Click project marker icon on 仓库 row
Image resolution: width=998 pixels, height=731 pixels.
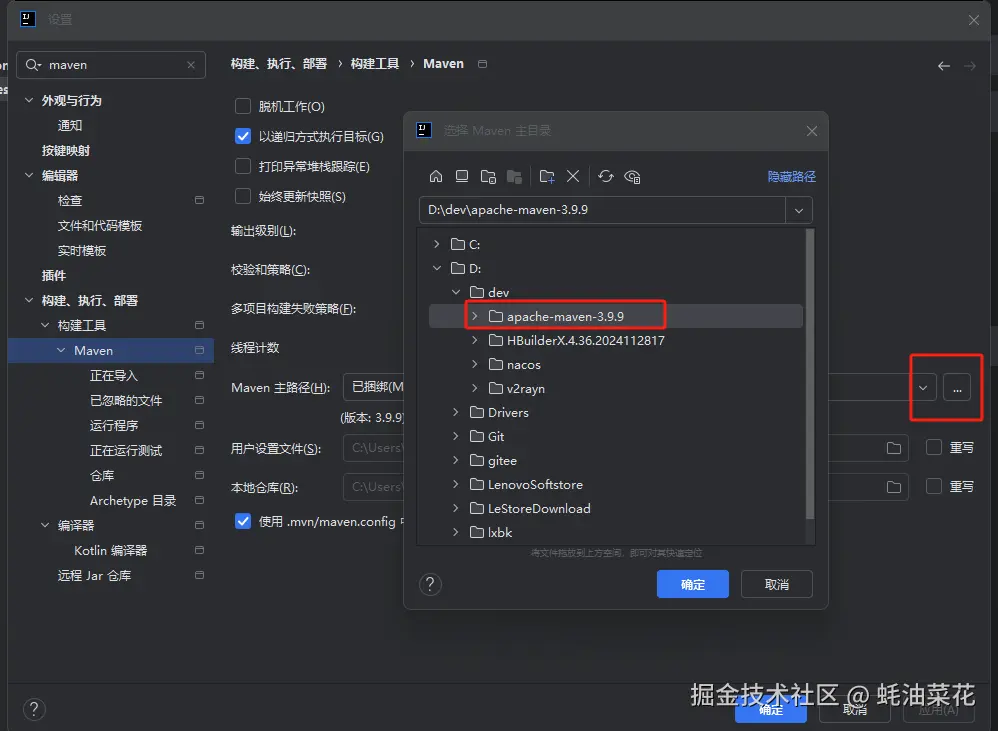[199, 475]
